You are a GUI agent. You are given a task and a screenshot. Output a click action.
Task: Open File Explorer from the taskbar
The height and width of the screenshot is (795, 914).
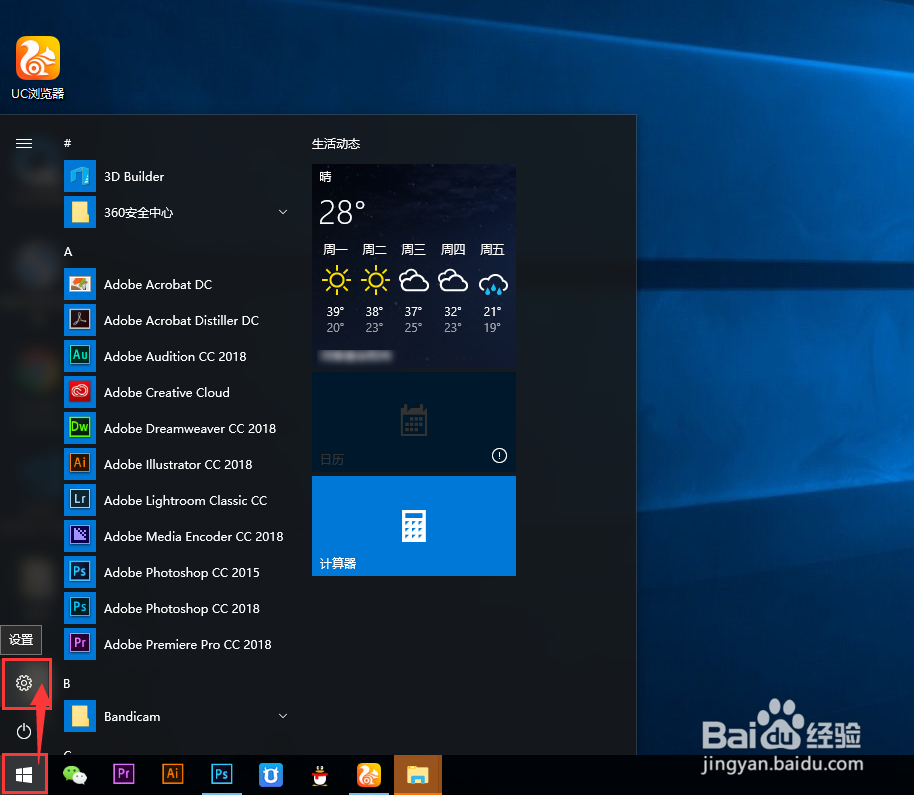[417, 774]
